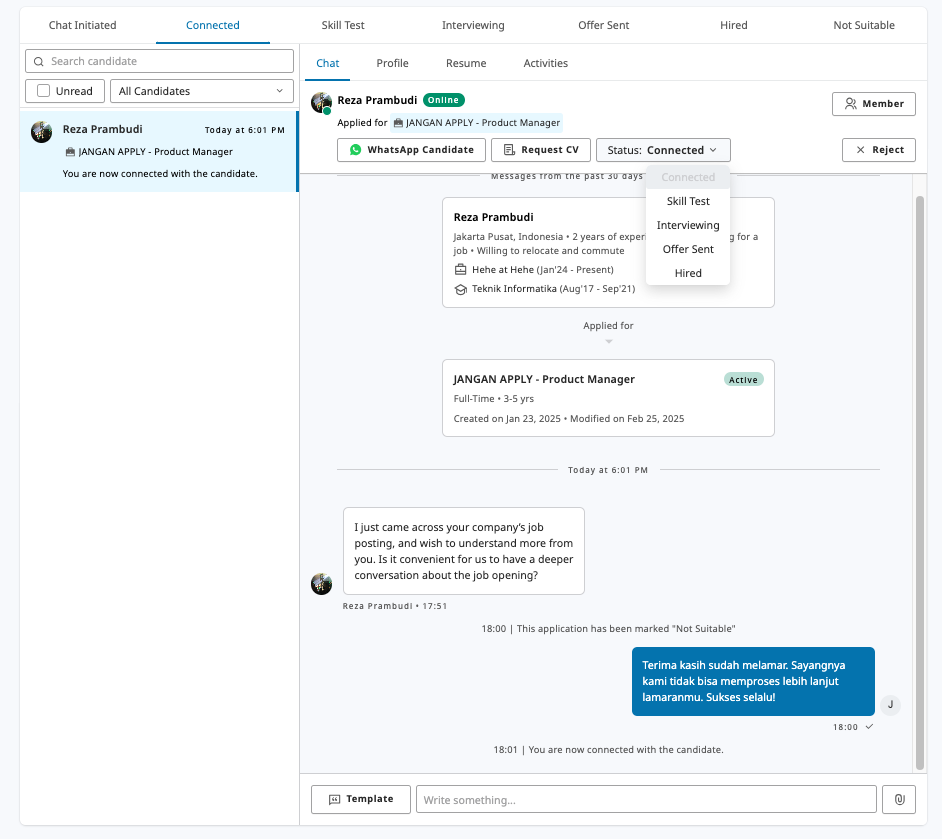The height and width of the screenshot is (839, 942).
Task: Open the Offer Sent pipeline tab
Action: [x=604, y=25]
